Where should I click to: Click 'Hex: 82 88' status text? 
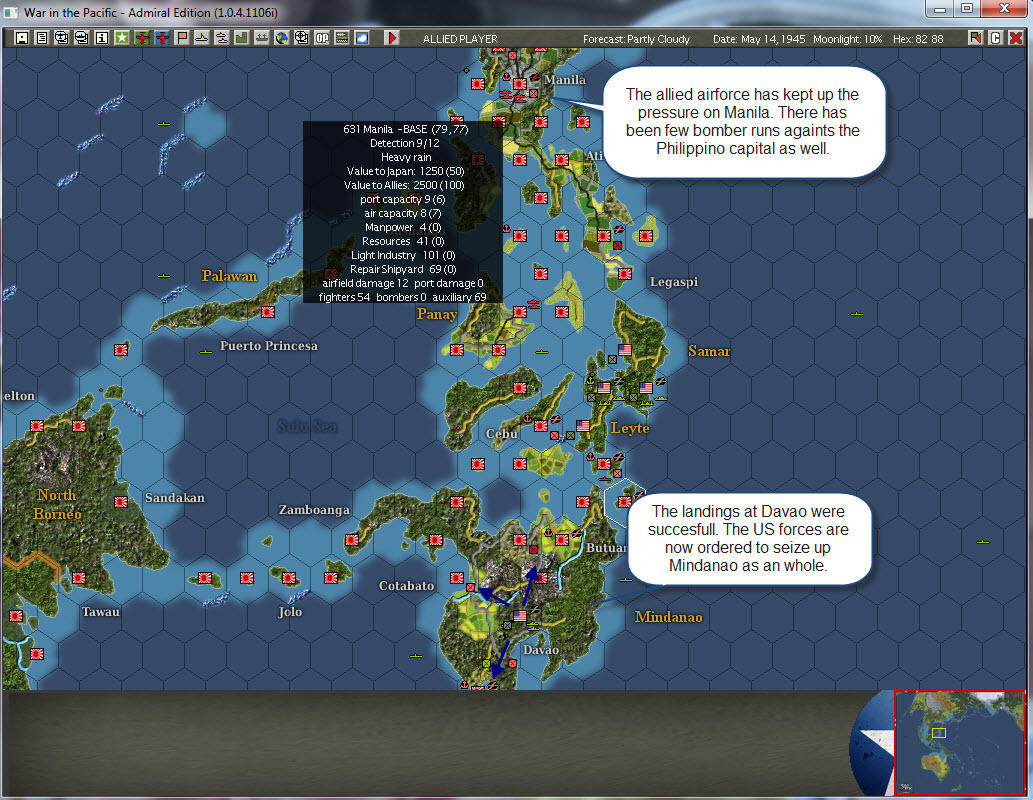pos(918,39)
